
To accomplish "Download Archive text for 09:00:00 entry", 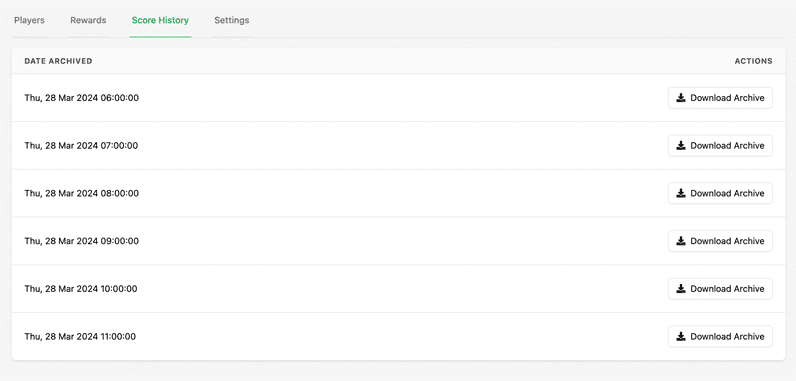I will click(x=727, y=241).
